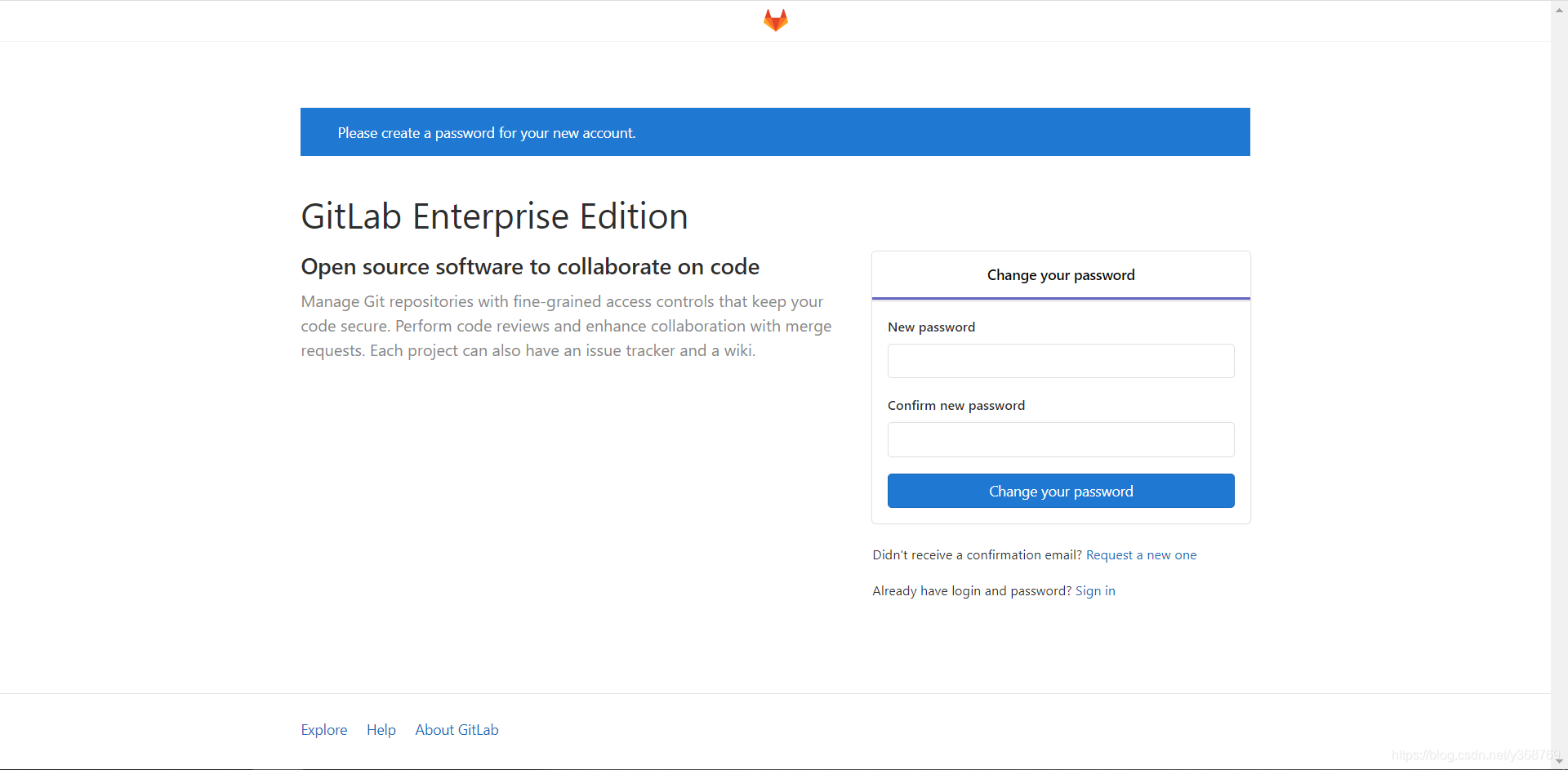The width and height of the screenshot is (1568, 770).
Task: Click the New password label
Action: pyautogui.click(x=931, y=327)
